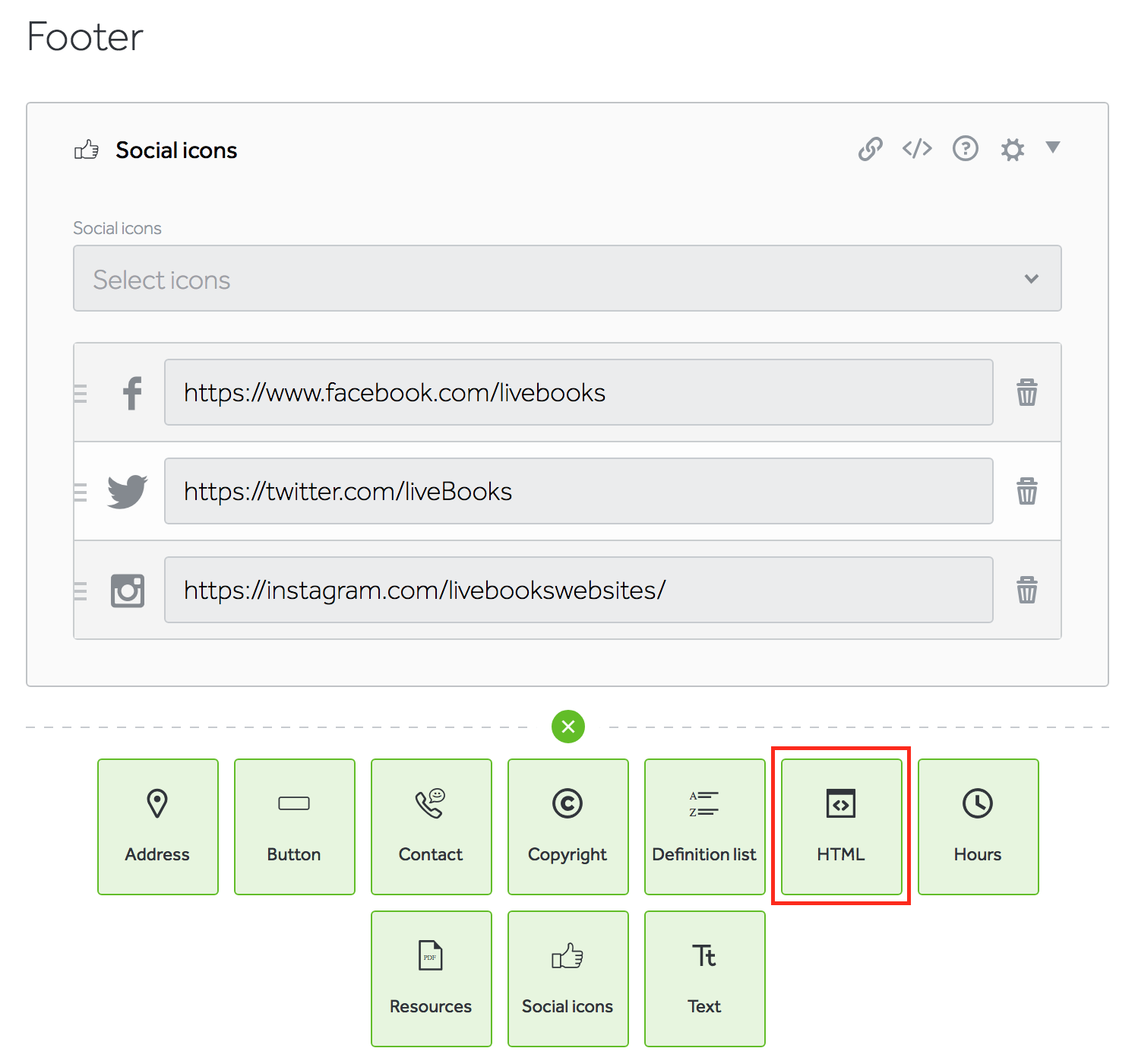Insert a Copyright block

567,827
